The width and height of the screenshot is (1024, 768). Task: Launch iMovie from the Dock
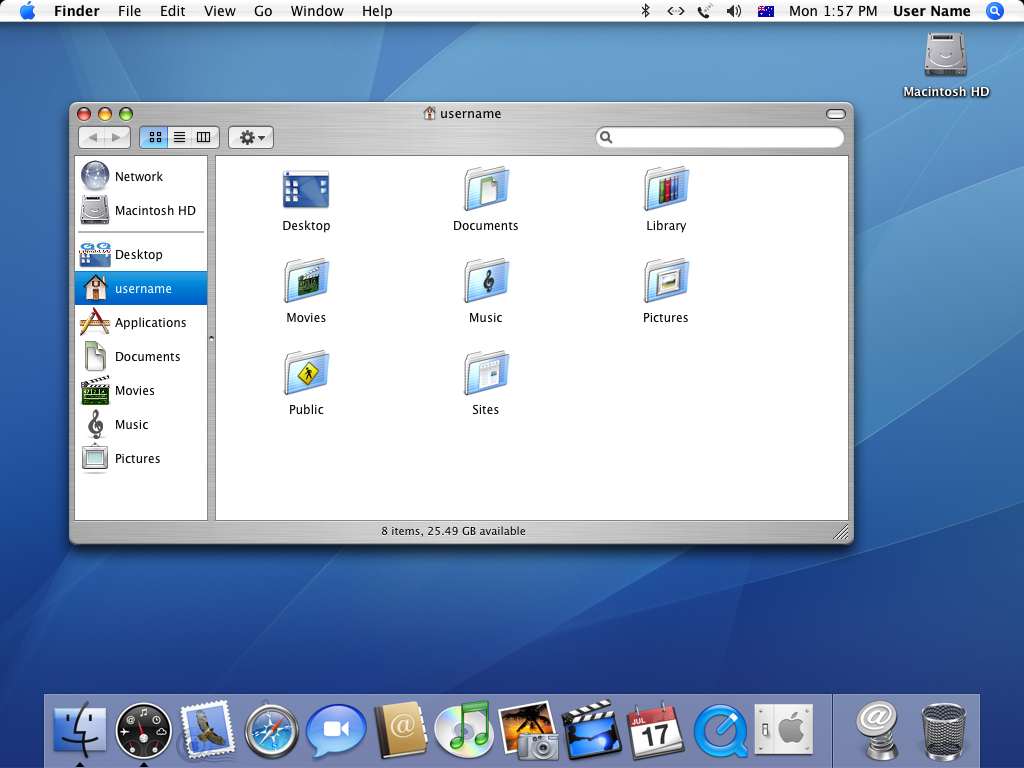tap(592, 730)
